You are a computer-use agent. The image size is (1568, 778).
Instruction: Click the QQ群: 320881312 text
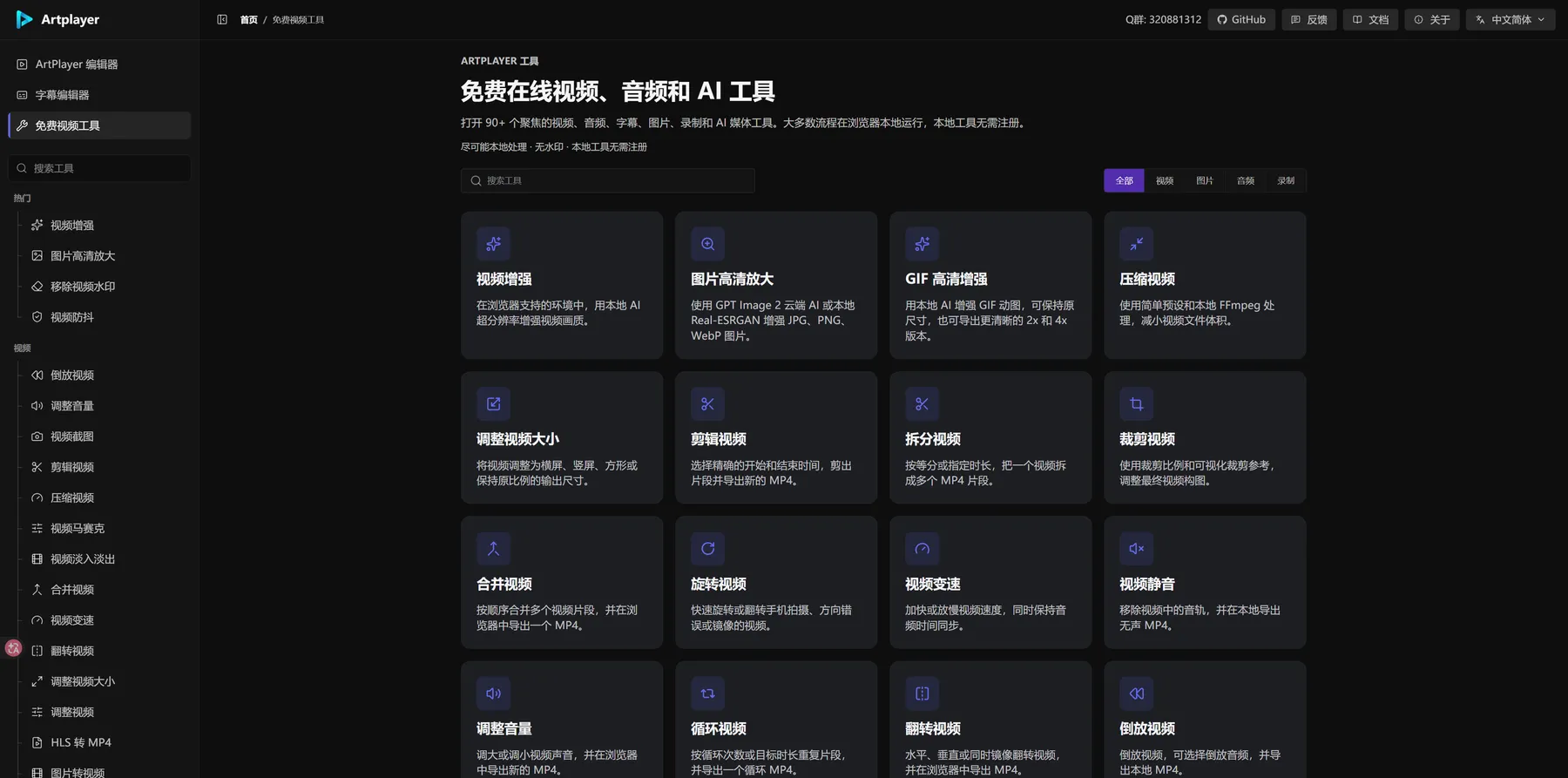1163,19
